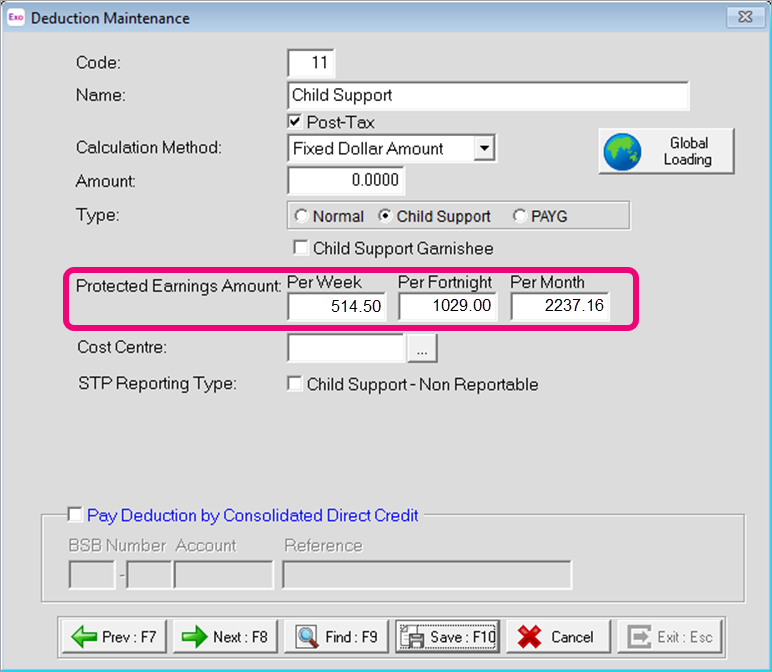Expand the Calculation Method dropdown

coord(484,149)
